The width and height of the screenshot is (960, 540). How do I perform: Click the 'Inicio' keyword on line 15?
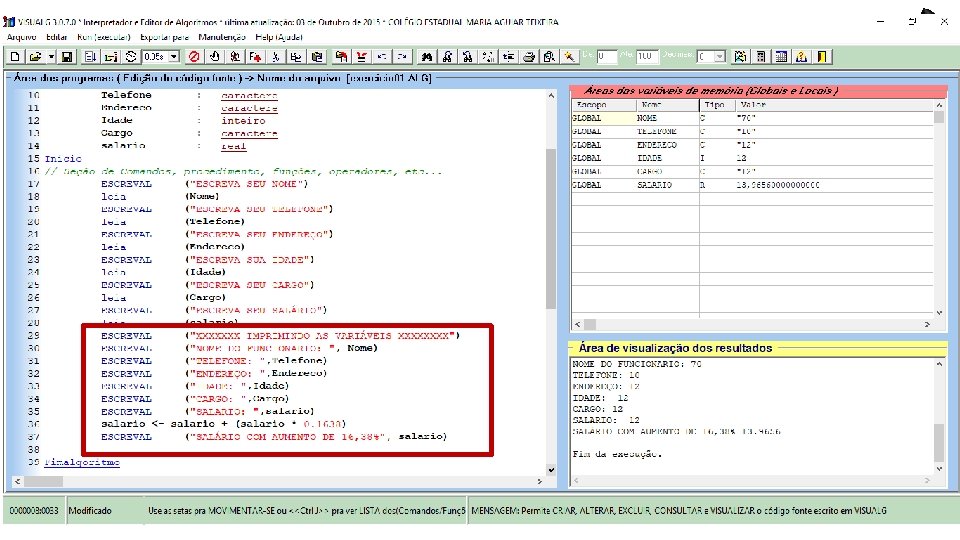click(62, 159)
